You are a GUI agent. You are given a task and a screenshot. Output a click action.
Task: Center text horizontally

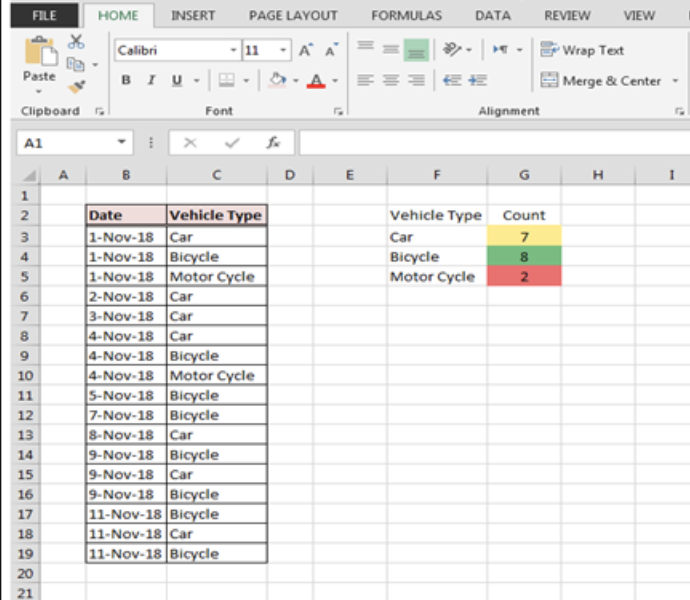(390, 80)
